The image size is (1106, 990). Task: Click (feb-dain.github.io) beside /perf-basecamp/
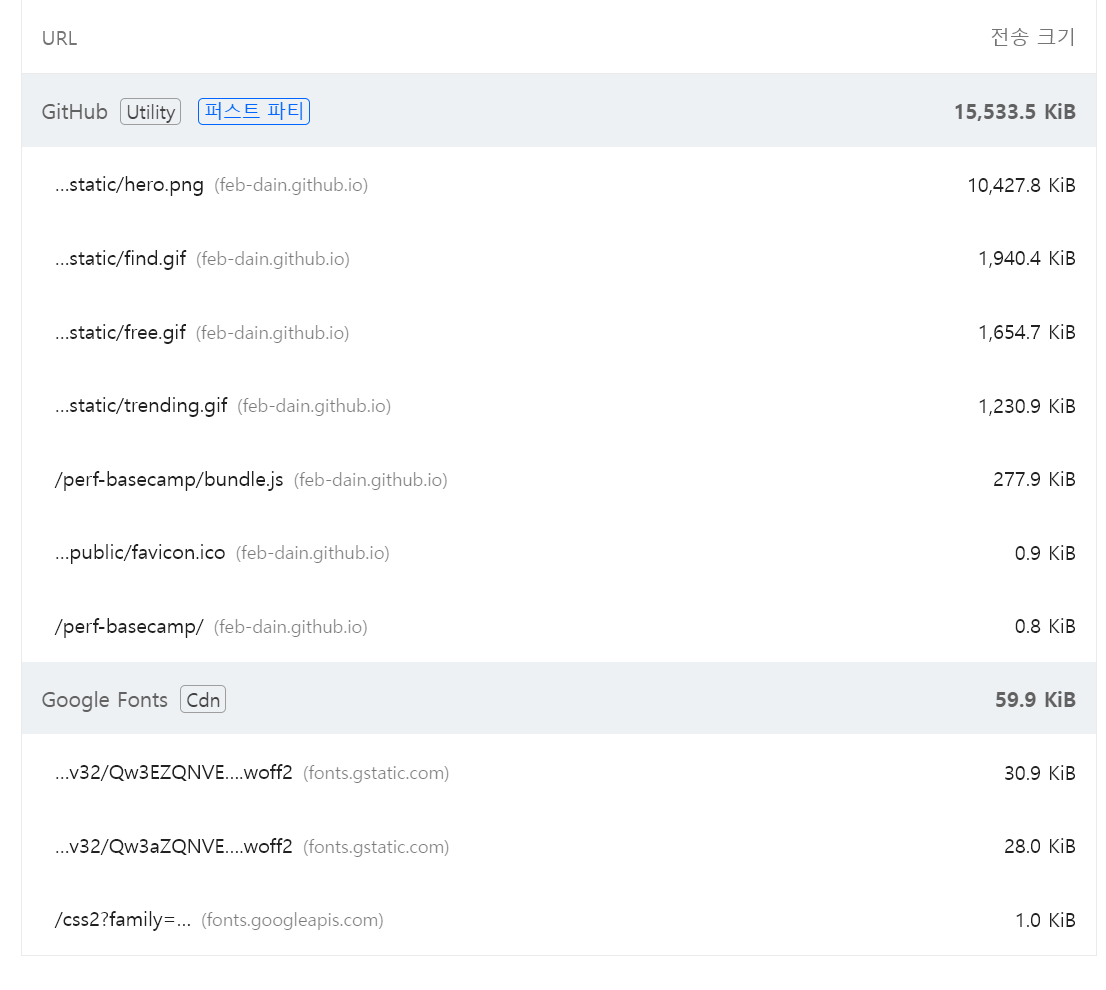[291, 628]
